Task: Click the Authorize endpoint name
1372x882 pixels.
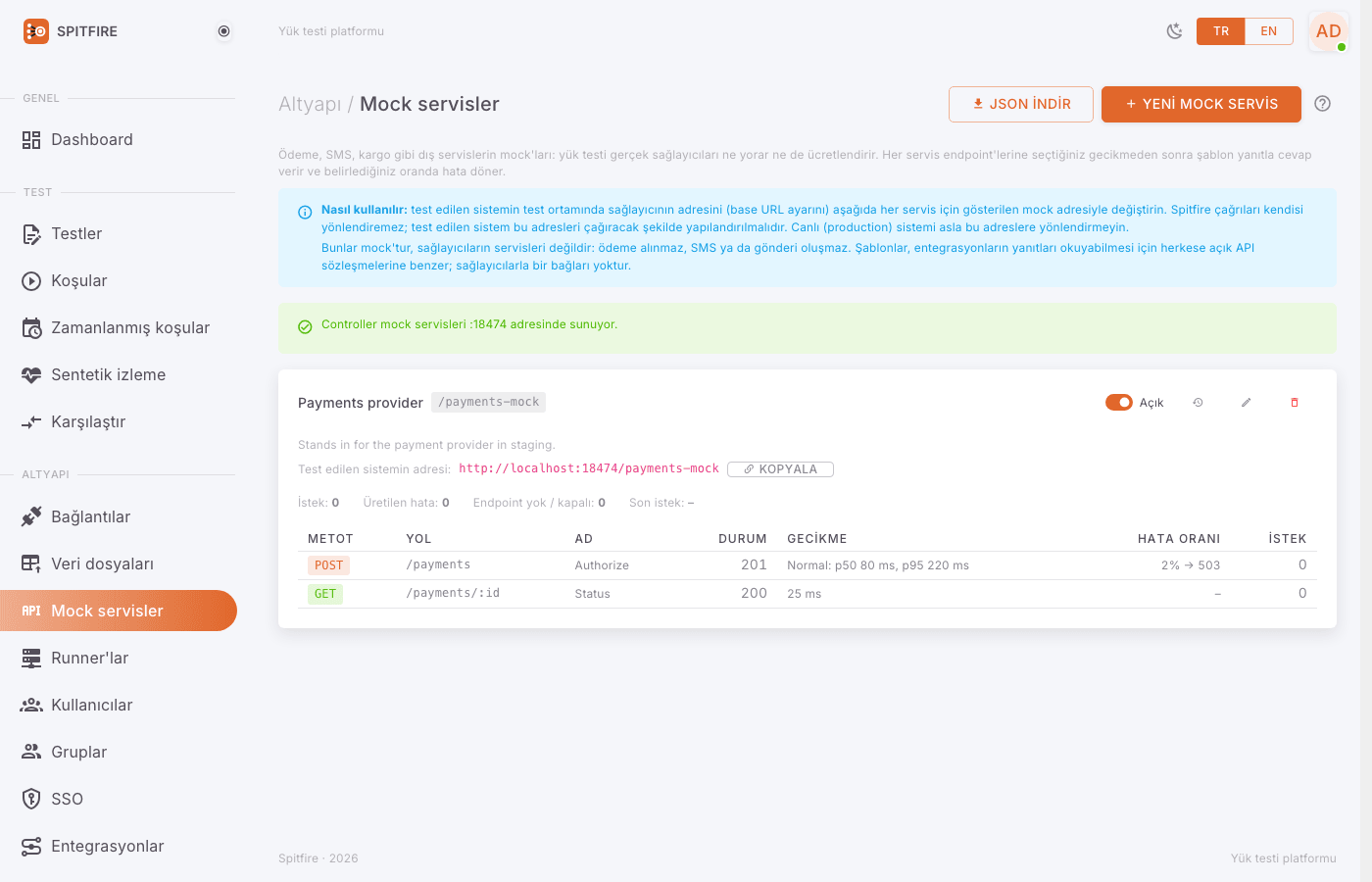Action: coord(602,565)
